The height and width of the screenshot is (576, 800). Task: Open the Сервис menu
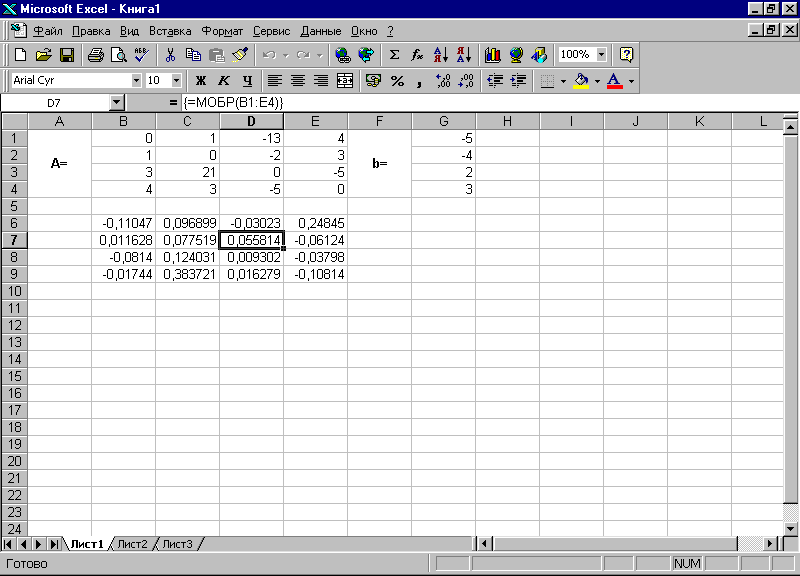point(271,31)
